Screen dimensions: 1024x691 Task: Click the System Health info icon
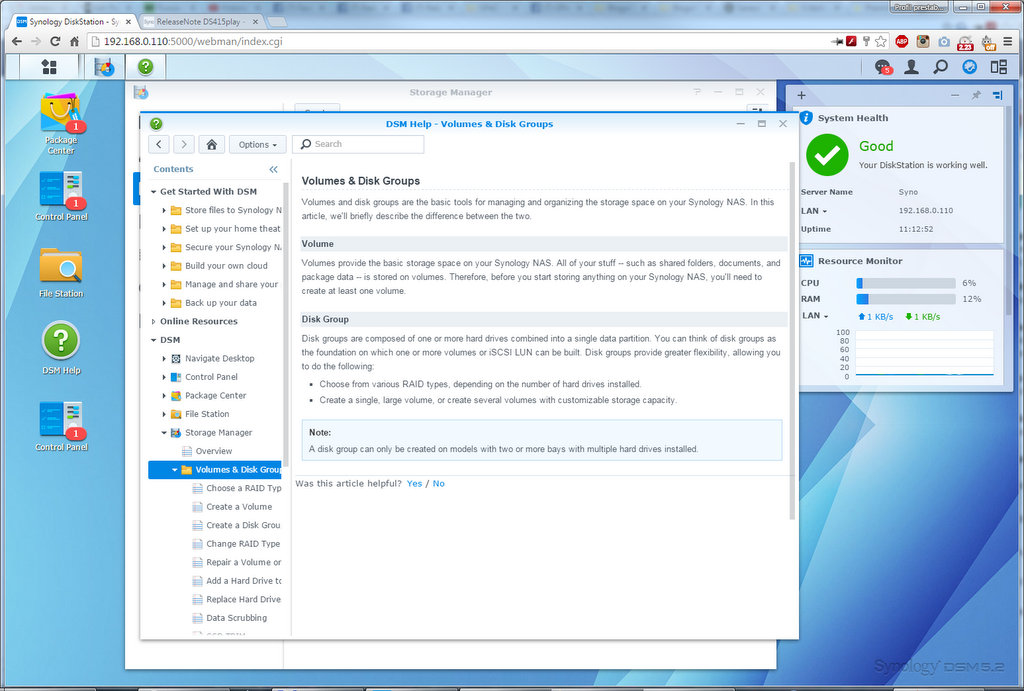807,118
